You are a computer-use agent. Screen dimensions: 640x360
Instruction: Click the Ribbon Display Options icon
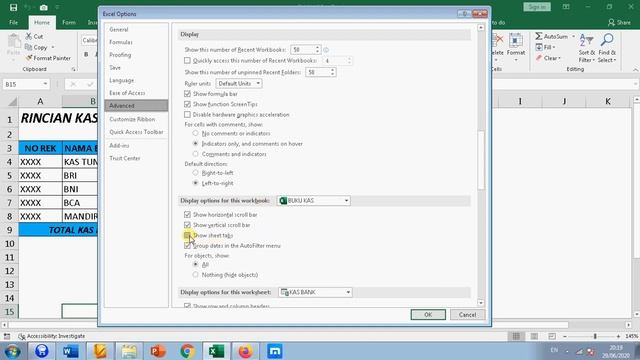[x=566, y=7]
